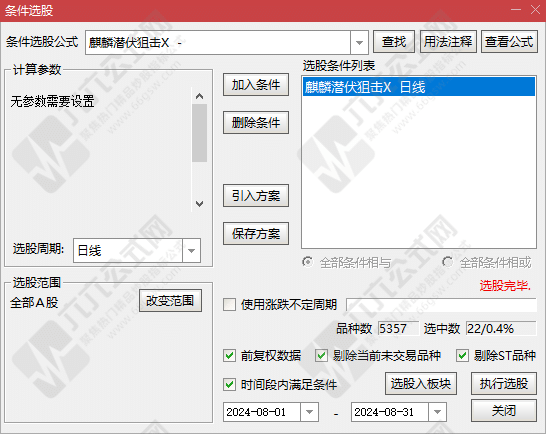The width and height of the screenshot is (546, 434).
Task: Run screening with 执行选股
Action: tap(504, 383)
